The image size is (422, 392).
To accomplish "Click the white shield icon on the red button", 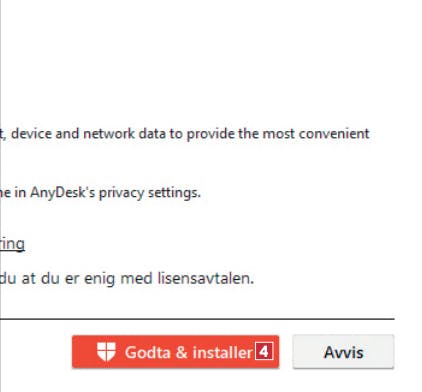I will [x=106, y=352].
